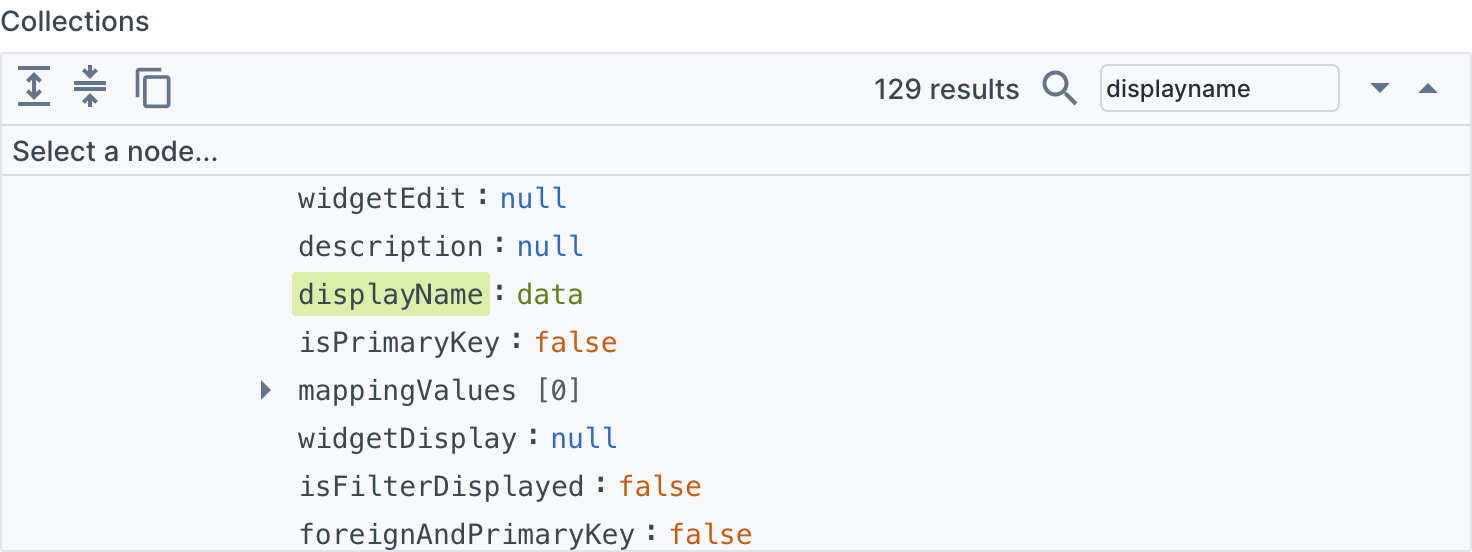Click the 'Select a node...' path bar
The height and width of the screenshot is (552, 1472).
point(736,152)
